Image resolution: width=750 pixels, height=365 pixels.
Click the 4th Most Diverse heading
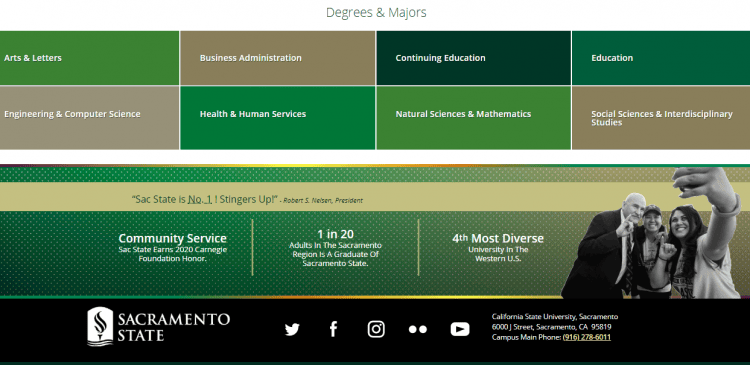498,238
